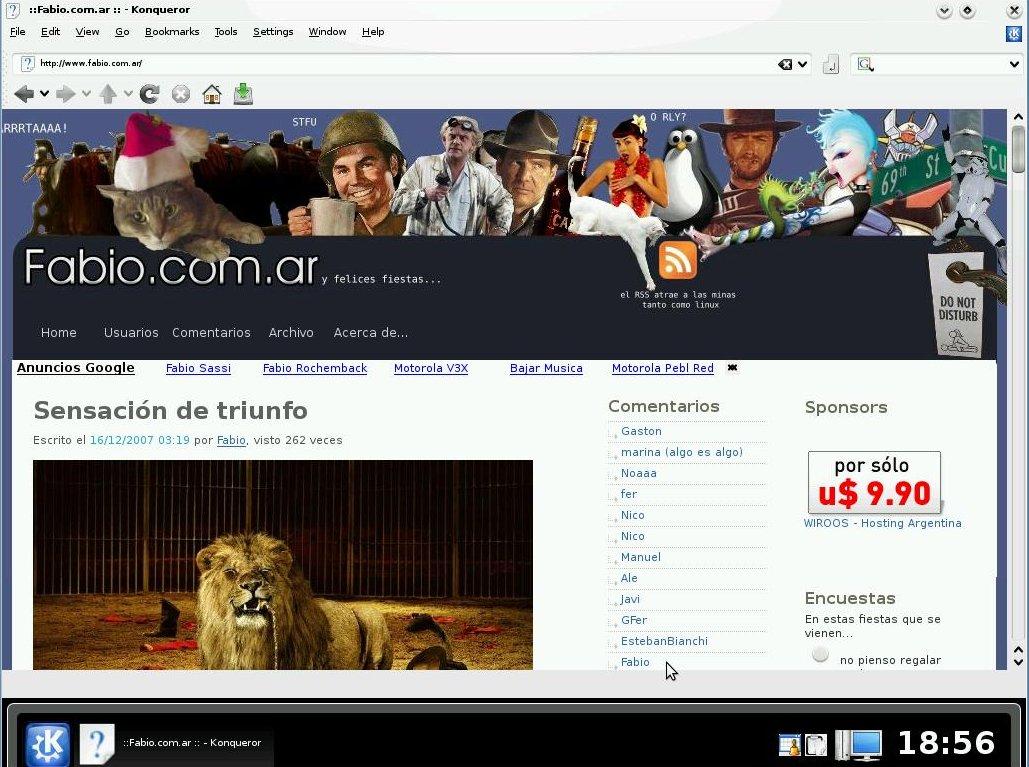This screenshot has width=1029, height=767.
Task: Follow the 'Fabio Sassi' ad link
Action: [198, 368]
